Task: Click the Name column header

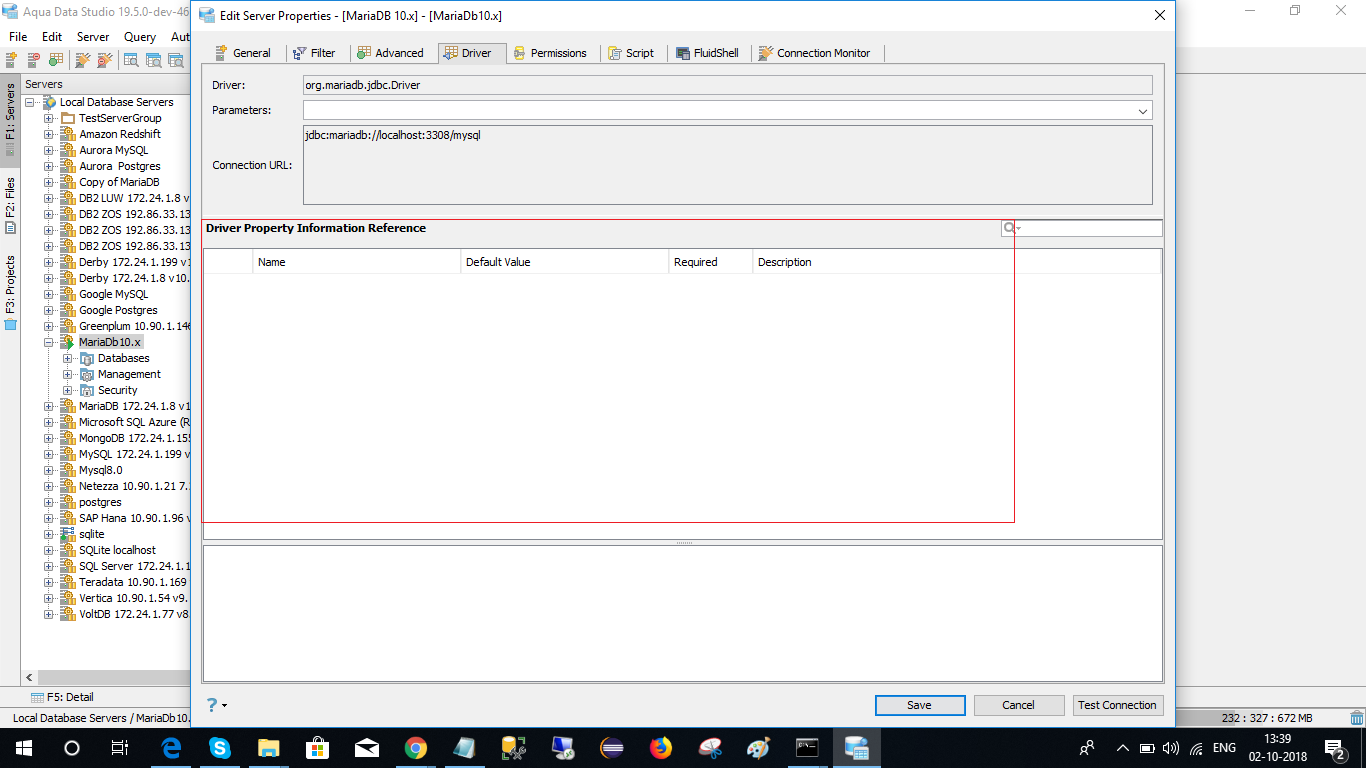Action: pos(357,262)
